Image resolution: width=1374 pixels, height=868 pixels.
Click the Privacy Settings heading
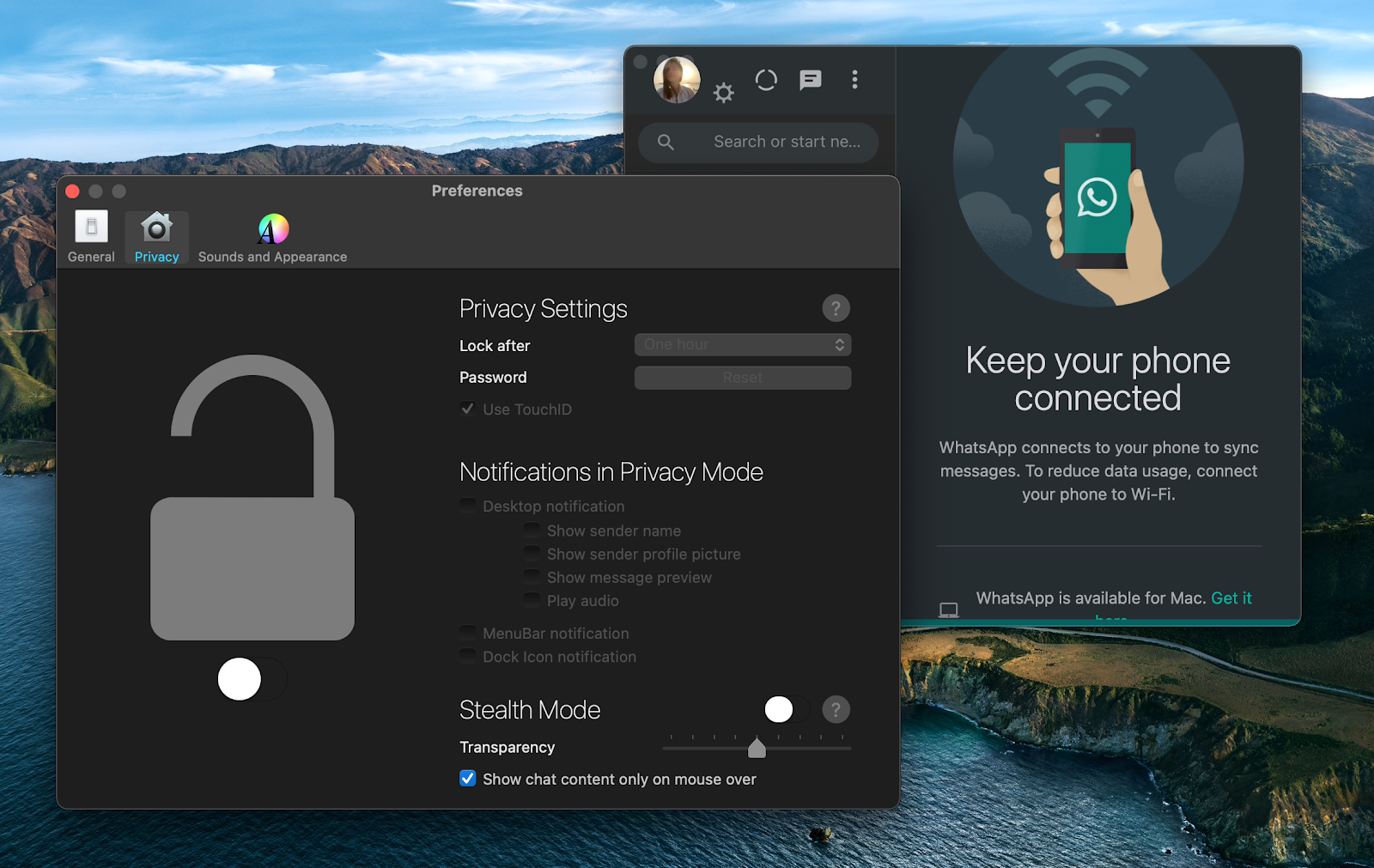point(544,308)
